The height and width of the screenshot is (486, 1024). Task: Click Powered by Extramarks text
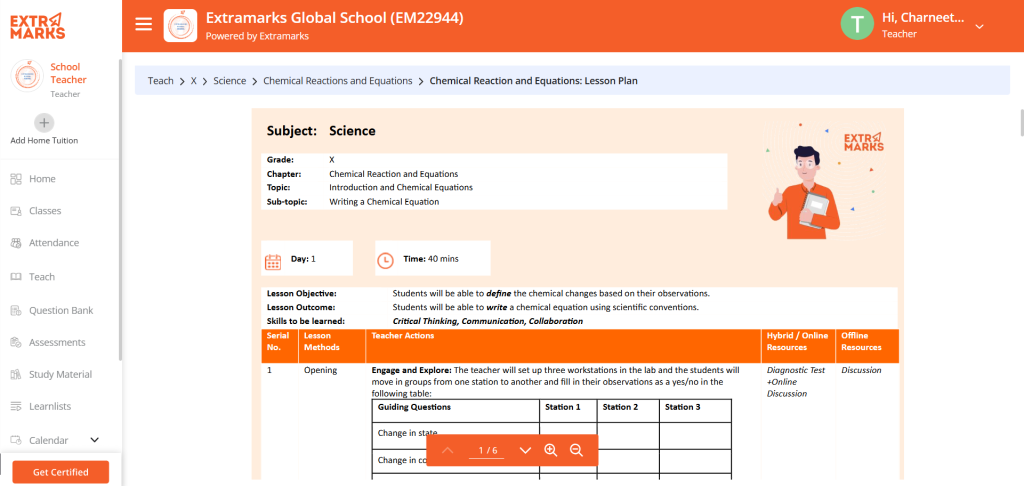point(257,36)
